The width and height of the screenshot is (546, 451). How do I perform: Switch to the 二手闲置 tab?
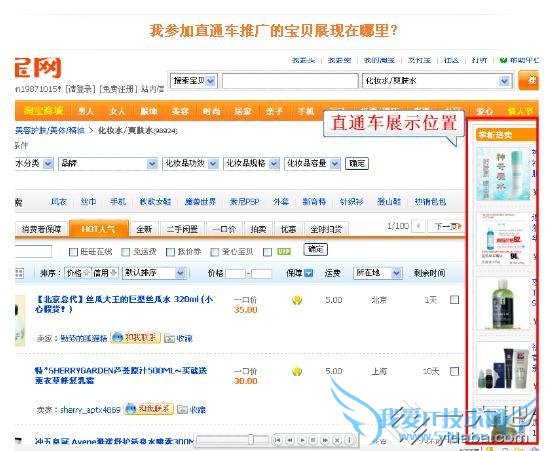[182, 229]
